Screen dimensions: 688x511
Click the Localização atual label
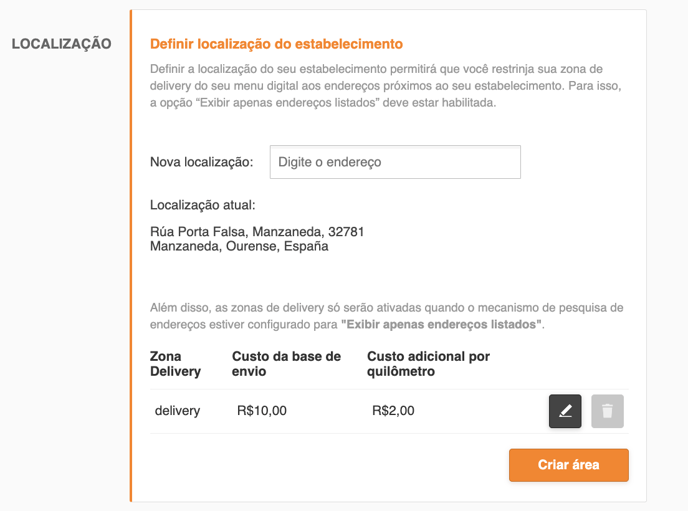click(x=202, y=205)
